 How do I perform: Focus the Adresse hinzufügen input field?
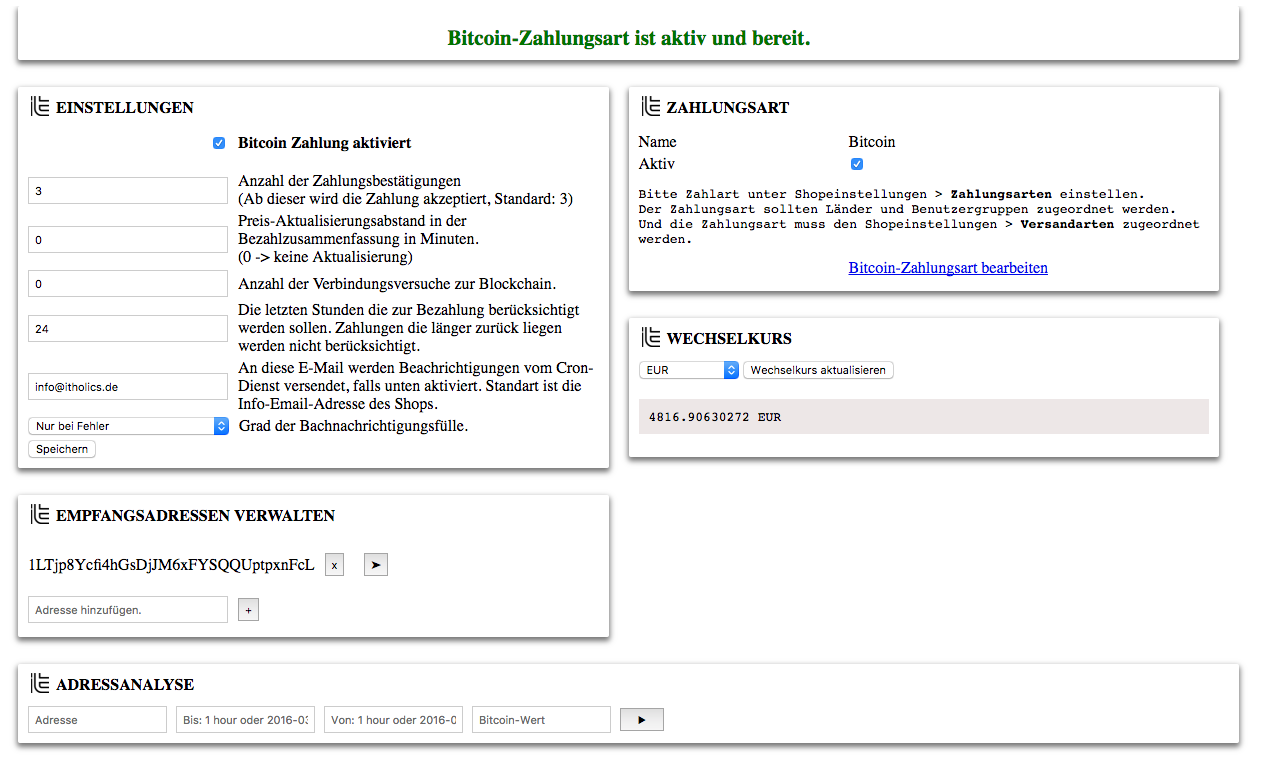coord(128,609)
